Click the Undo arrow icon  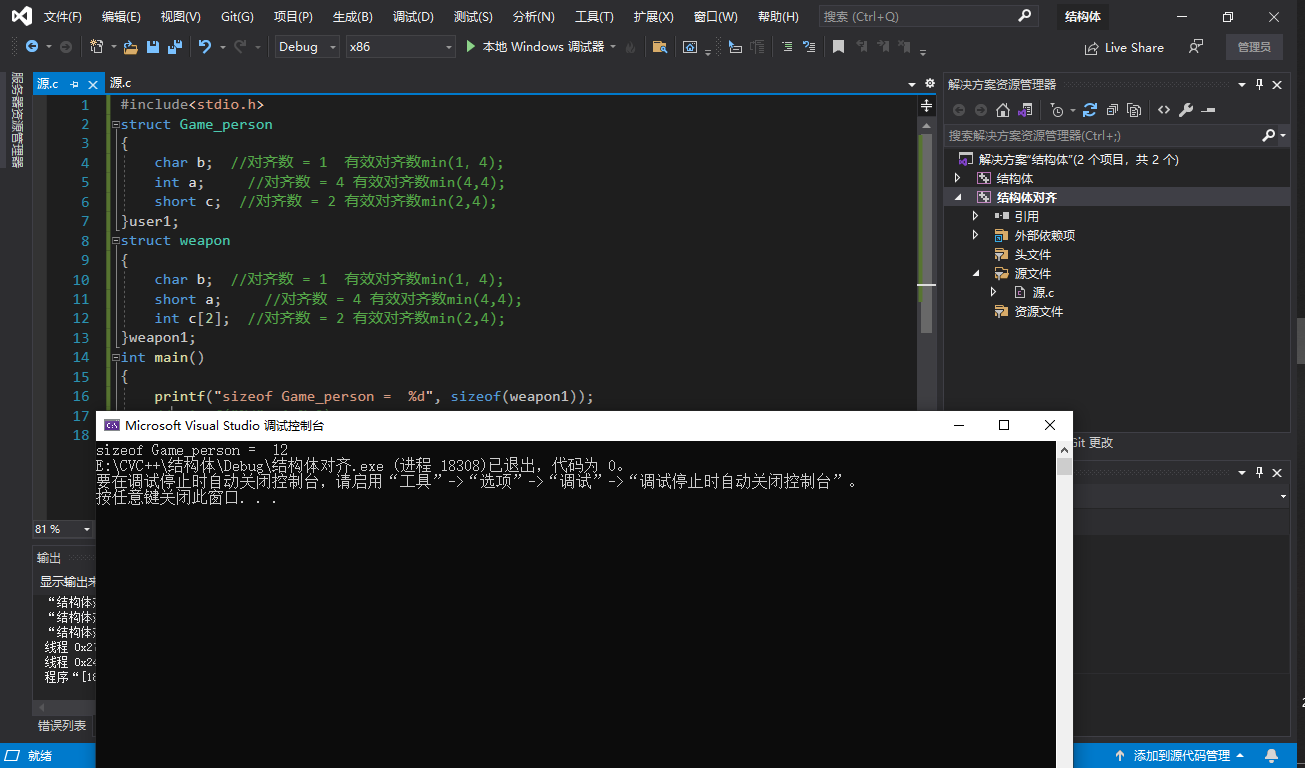click(x=205, y=47)
